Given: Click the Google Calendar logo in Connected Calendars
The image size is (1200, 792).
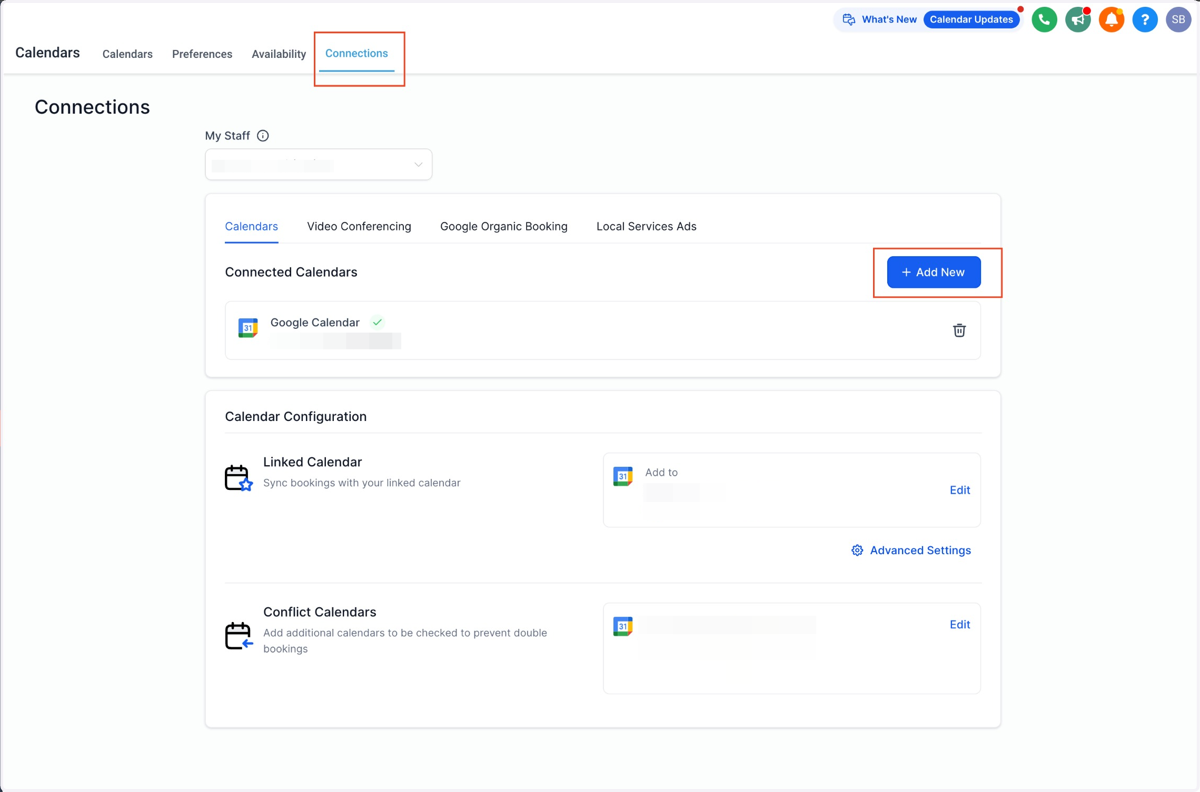Looking at the screenshot, I should point(248,327).
